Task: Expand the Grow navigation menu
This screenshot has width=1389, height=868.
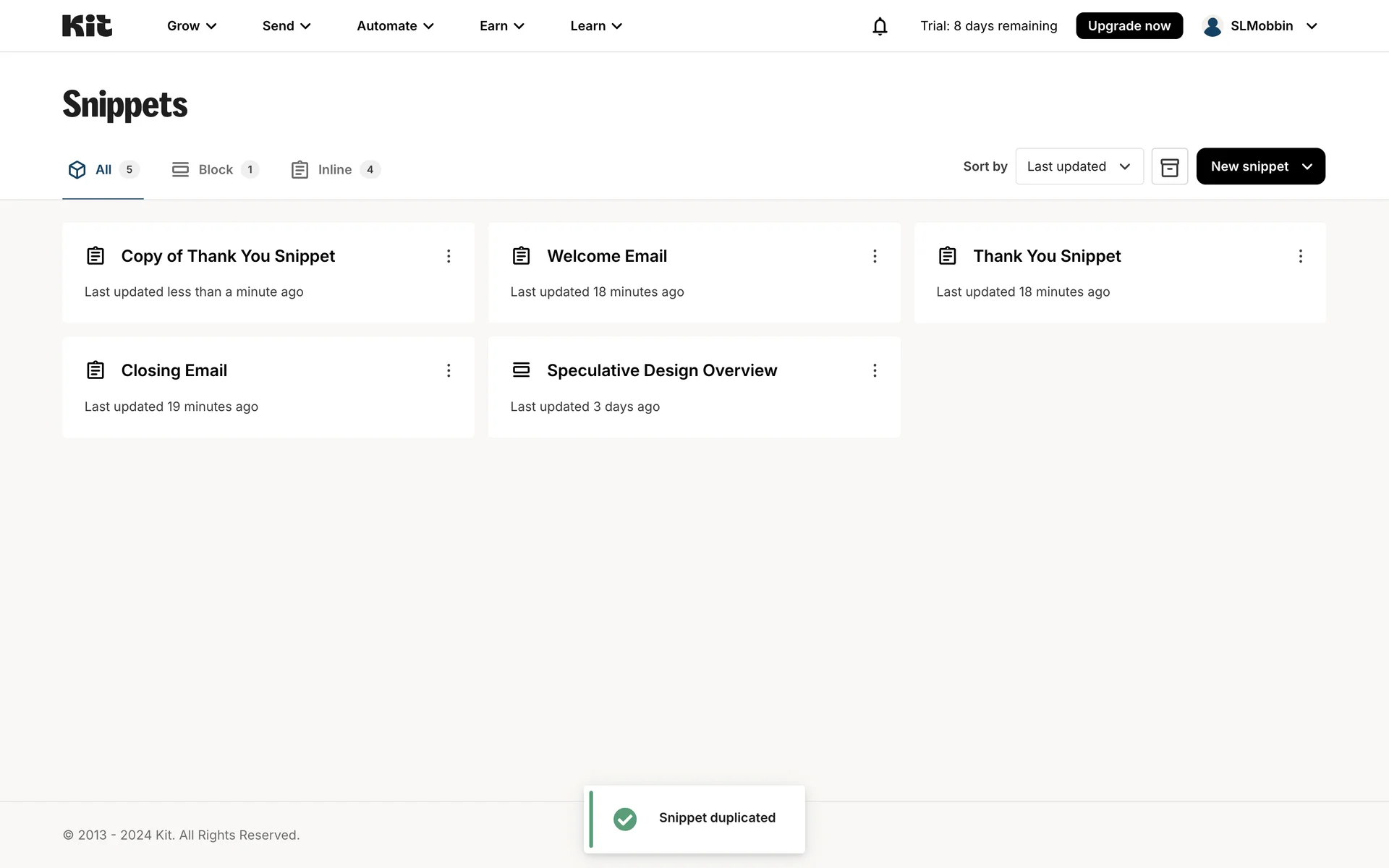Action: point(192,26)
